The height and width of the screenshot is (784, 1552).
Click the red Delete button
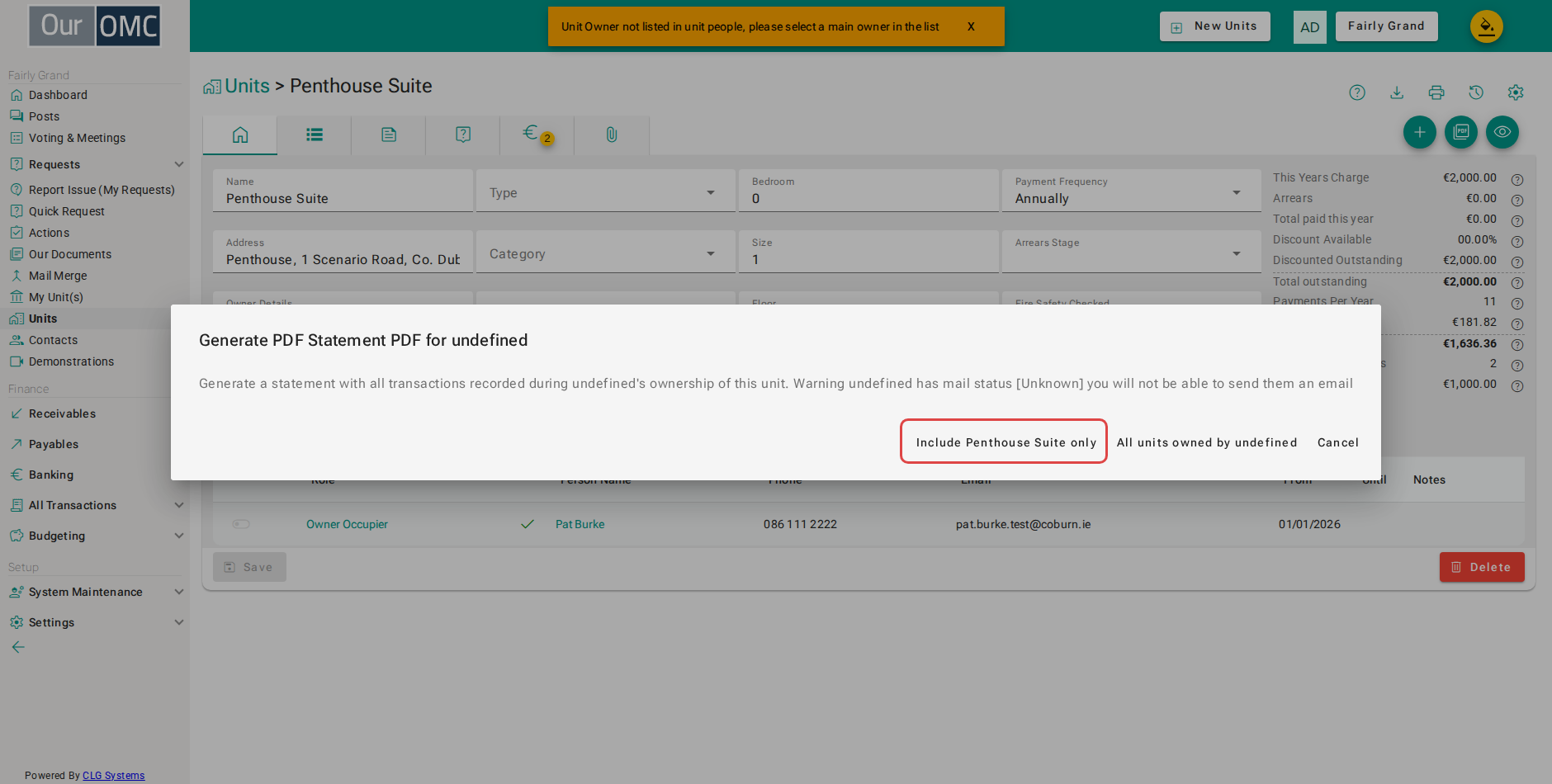[x=1482, y=567]
